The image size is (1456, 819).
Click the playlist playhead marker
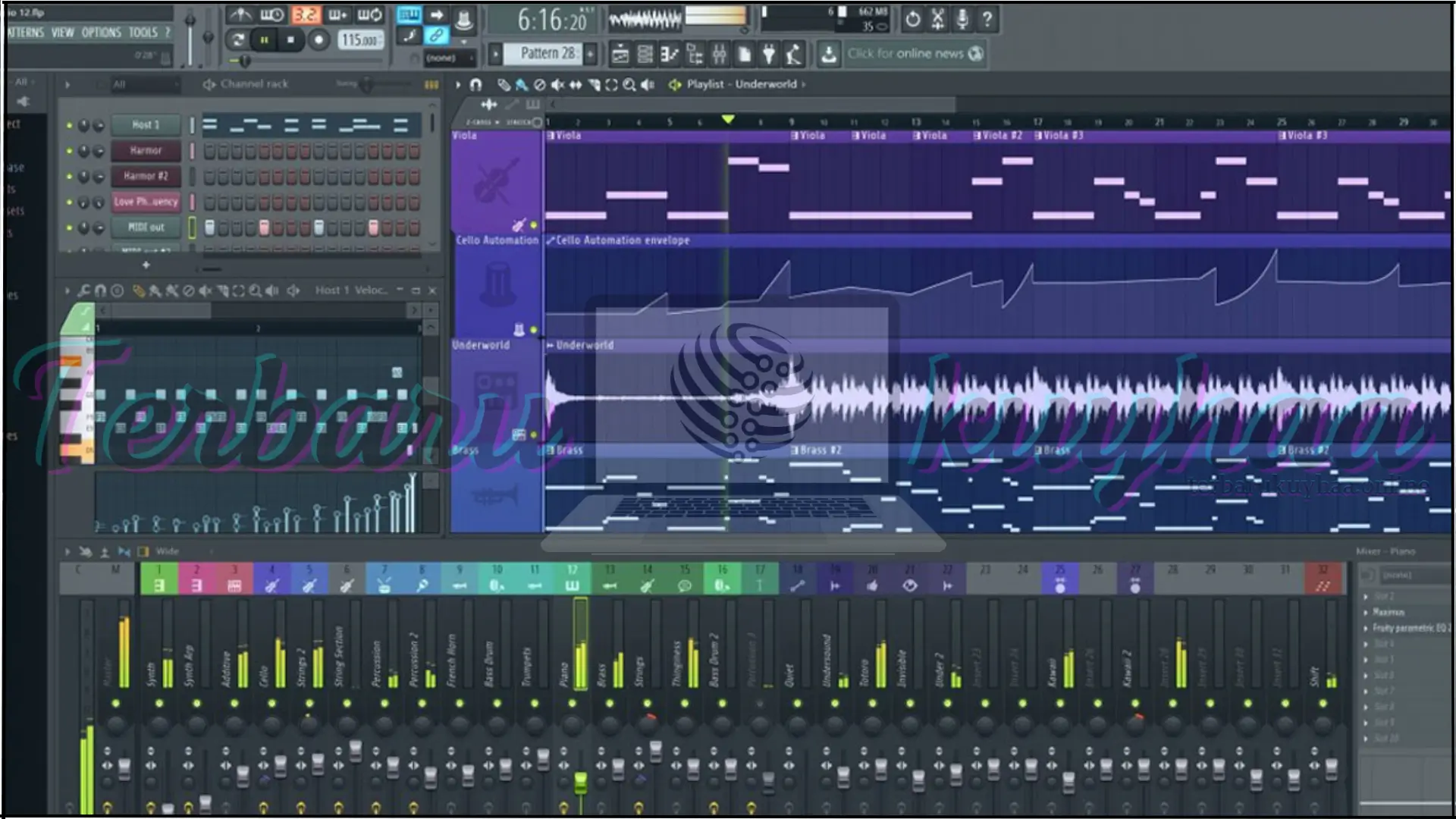728,120
